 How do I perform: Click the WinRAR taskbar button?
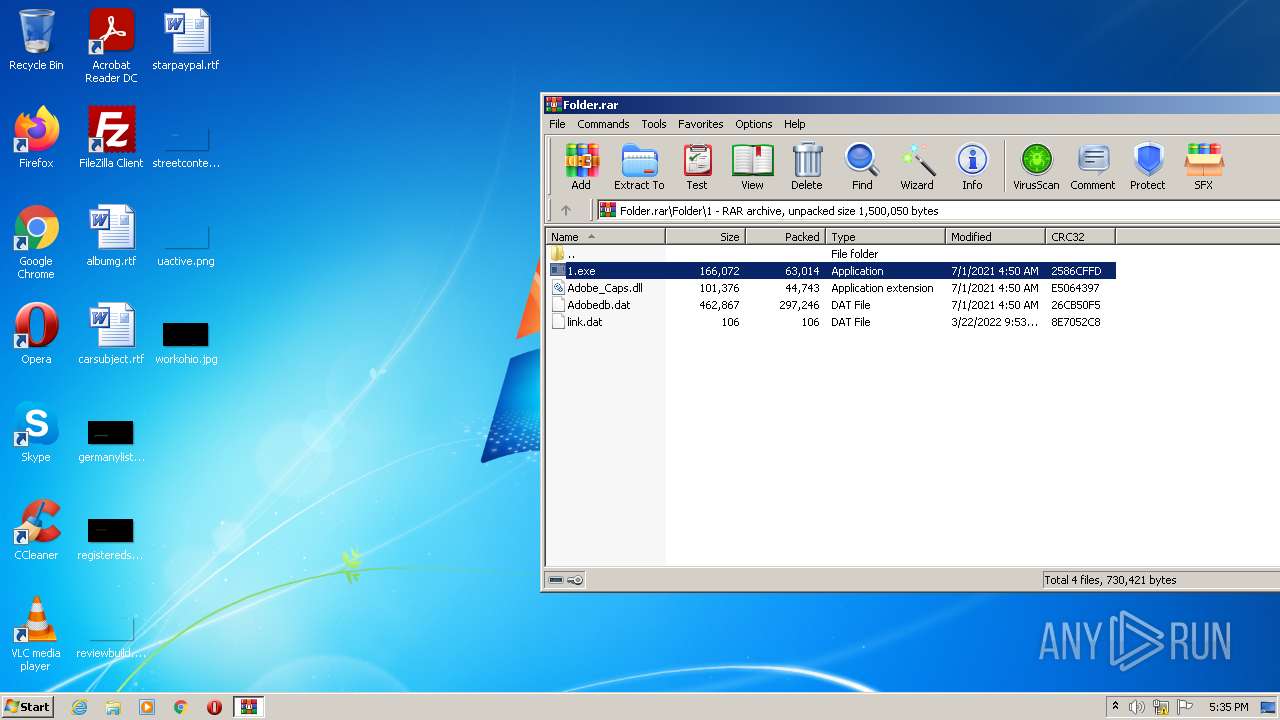pos(249,706)
